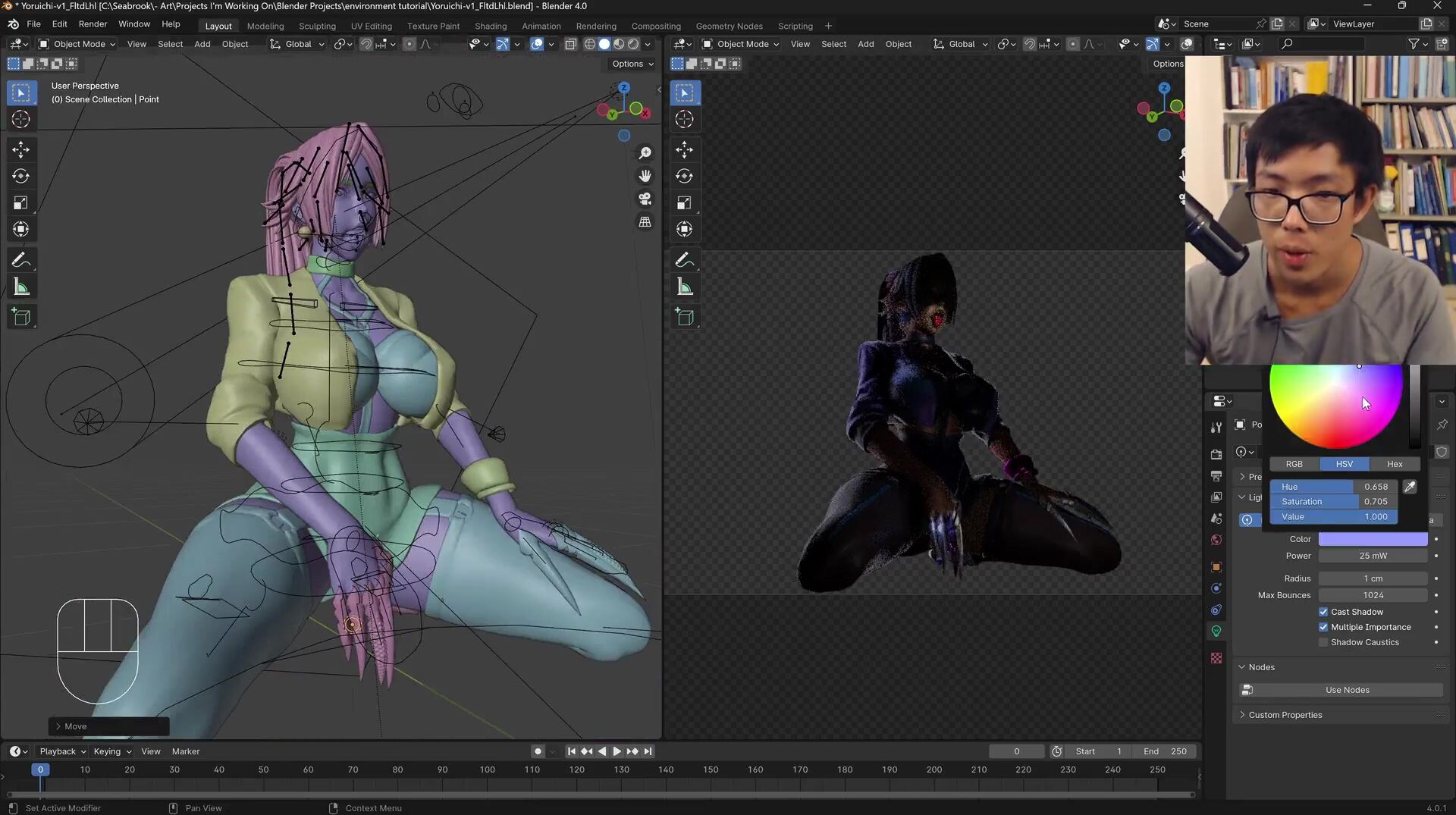The height and width of the screenshot is (815, 1456).
Task: Select the Cursor tool in right viewport
Action: point(684,119)
